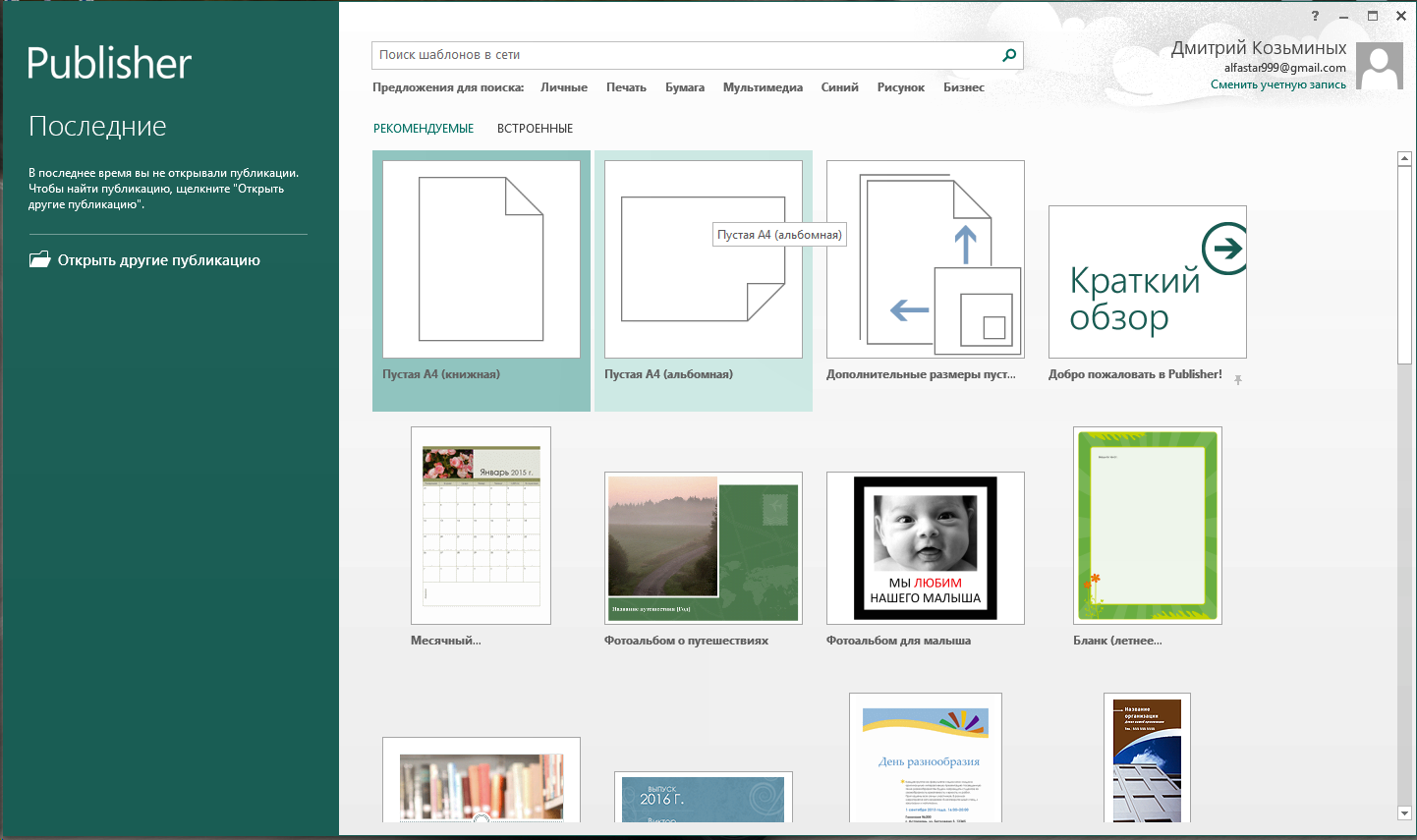Image resolution: width=1417 pixels, height=840 pixels.
Task: Click the Рисунок search suggestion
Action: tap(901, 87)
